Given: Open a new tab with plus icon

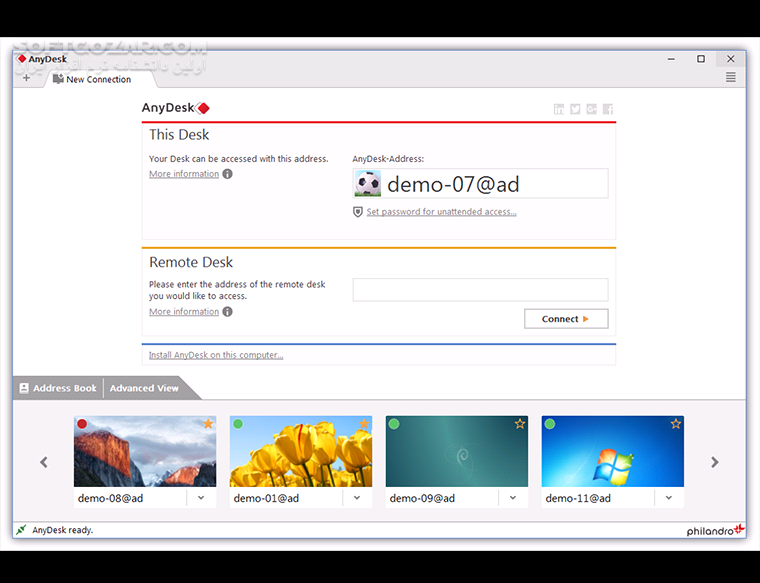Looking at the screenshot, I should (x=26, y=78).
